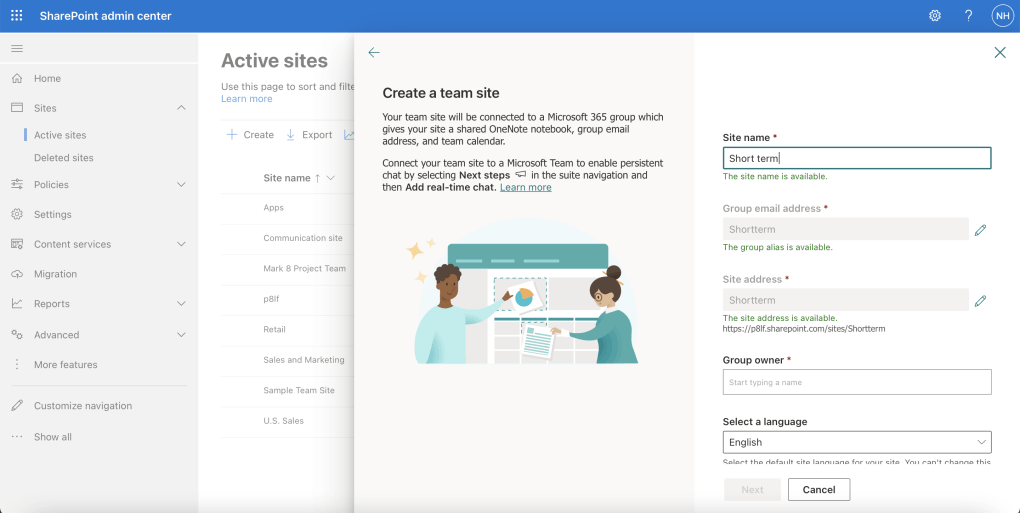1020x513 pixels.
Task: Click the Content services icon
Action: pos(17,244)
